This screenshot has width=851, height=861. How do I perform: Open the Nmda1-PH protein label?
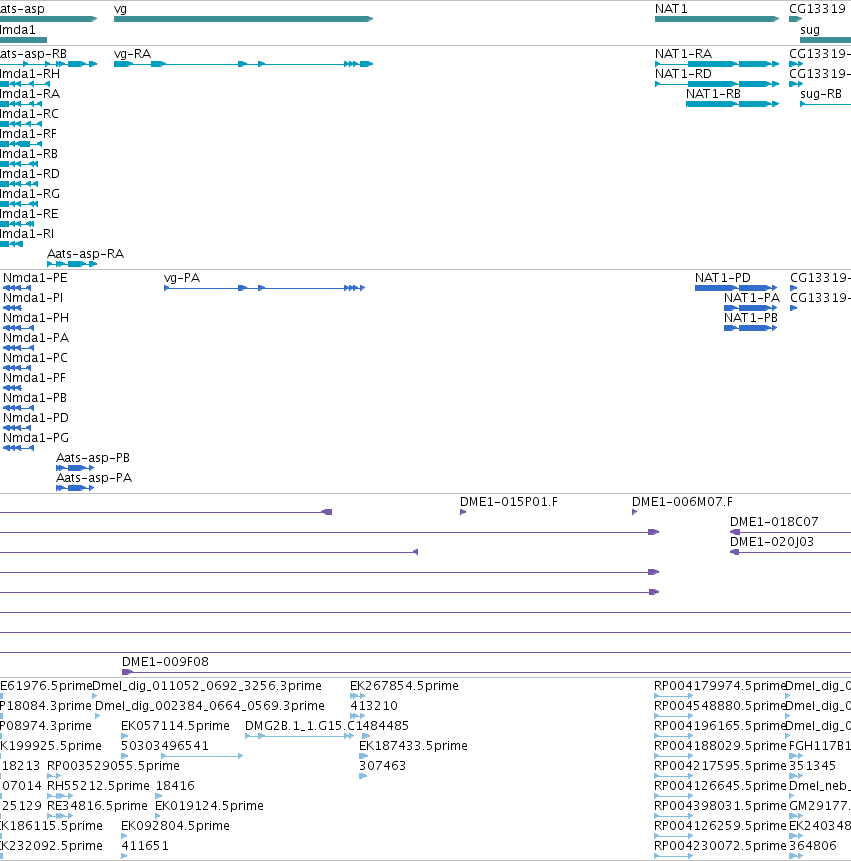36,318
